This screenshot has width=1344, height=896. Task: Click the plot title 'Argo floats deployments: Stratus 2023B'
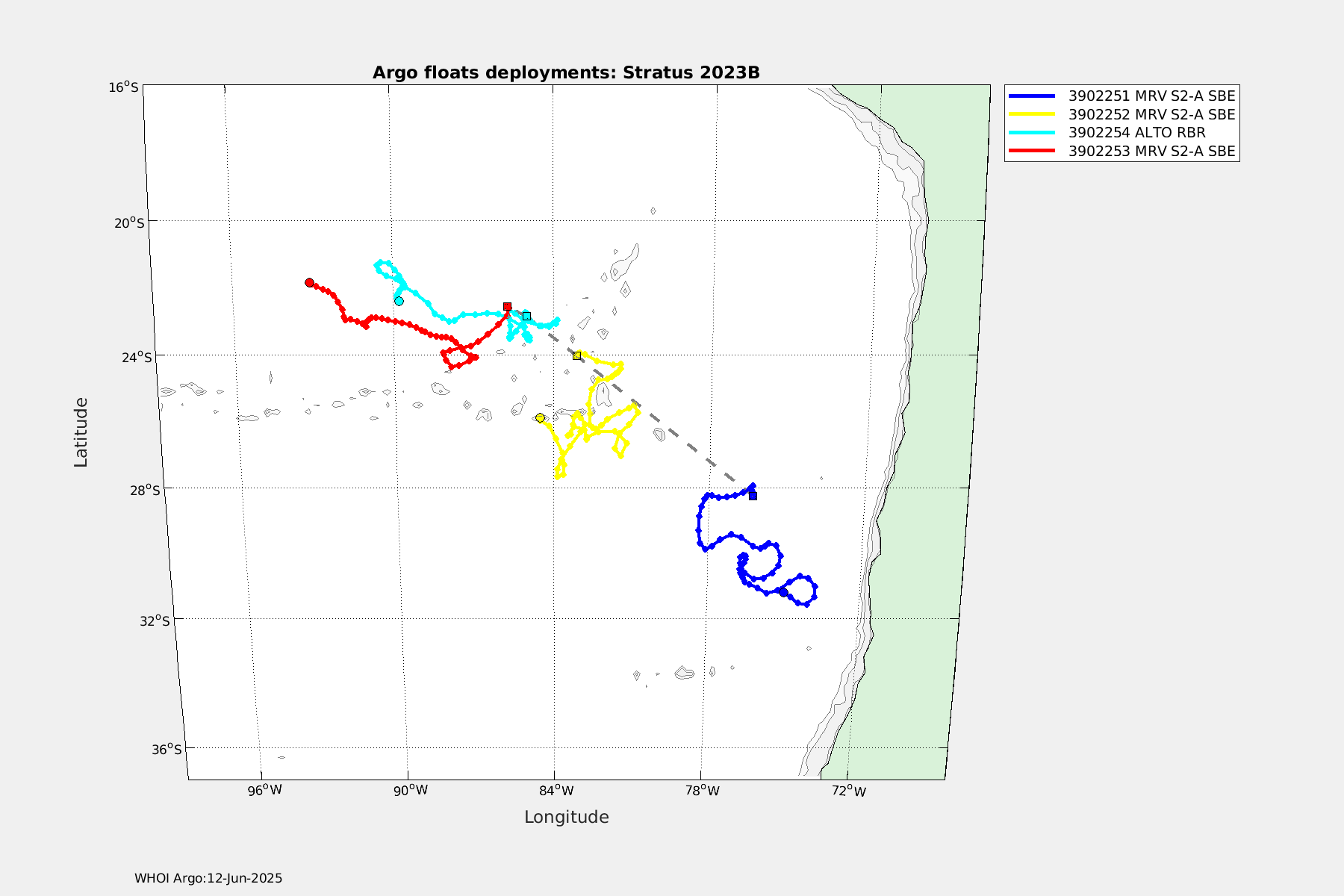(x=566, y=72)
